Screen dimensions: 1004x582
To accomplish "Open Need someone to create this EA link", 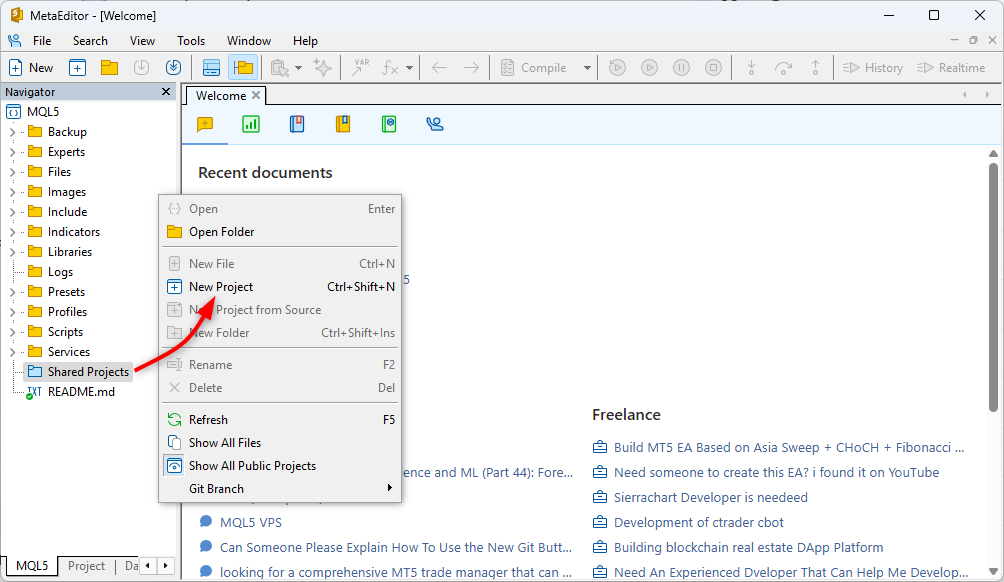I will click(776, 473).
